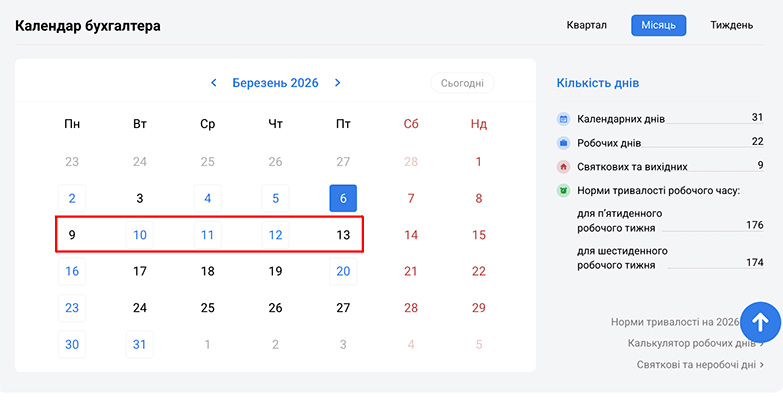Select March 10 in the calendar
This screenshot has width=783, height=400.
[140, 235]
